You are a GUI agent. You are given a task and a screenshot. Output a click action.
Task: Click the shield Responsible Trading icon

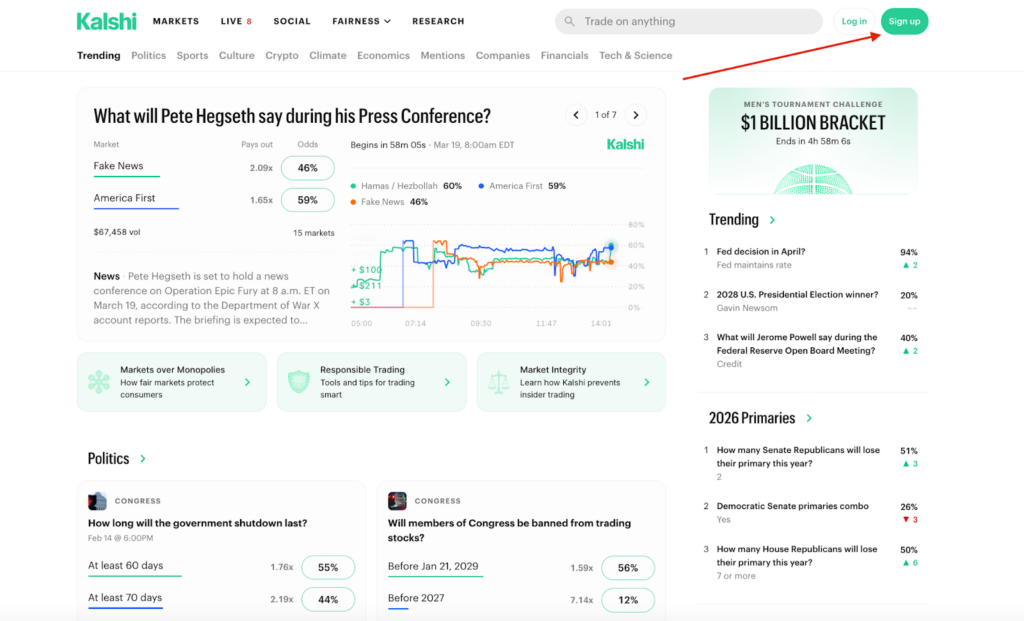pyautogui.click(x=299, y=381)
